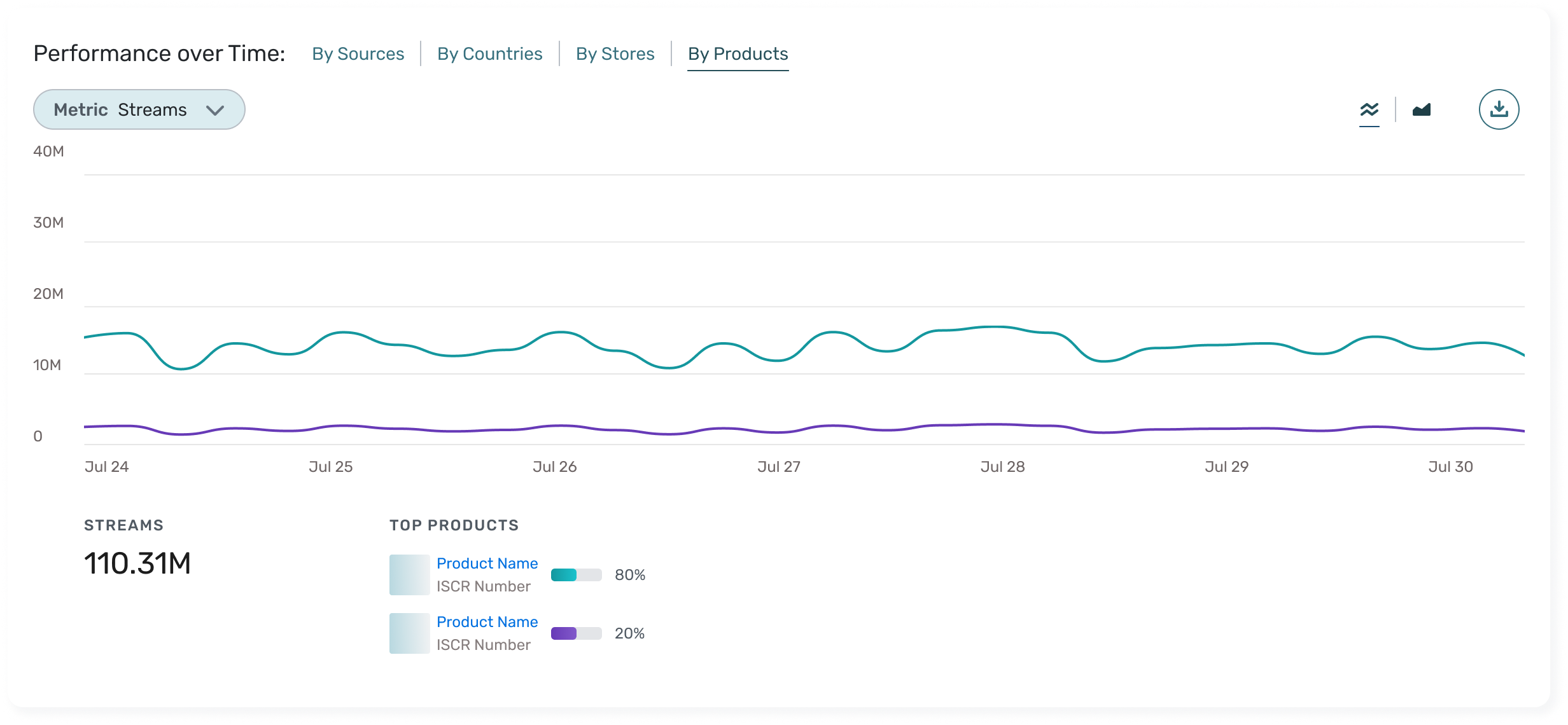The height and width of the screenshot is (725, 1568).
Task: Switch to By Stores tab
Action: coord(615,54)
